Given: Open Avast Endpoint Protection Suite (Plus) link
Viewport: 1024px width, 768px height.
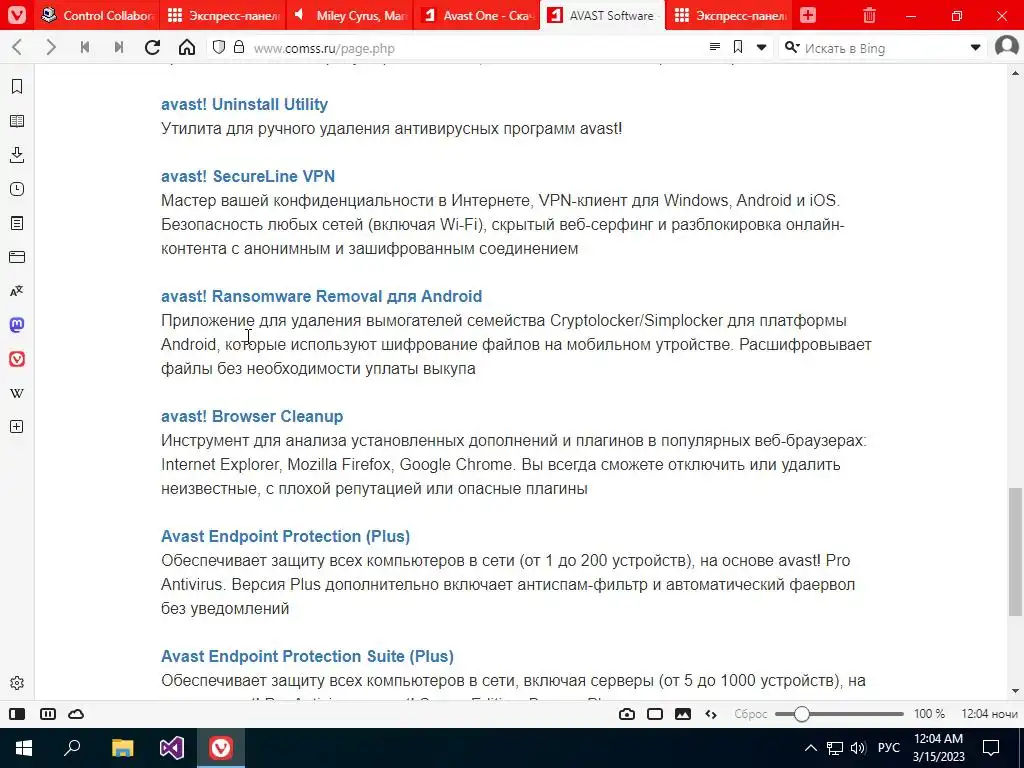Looking at the screenshot, I should (307, 656).
